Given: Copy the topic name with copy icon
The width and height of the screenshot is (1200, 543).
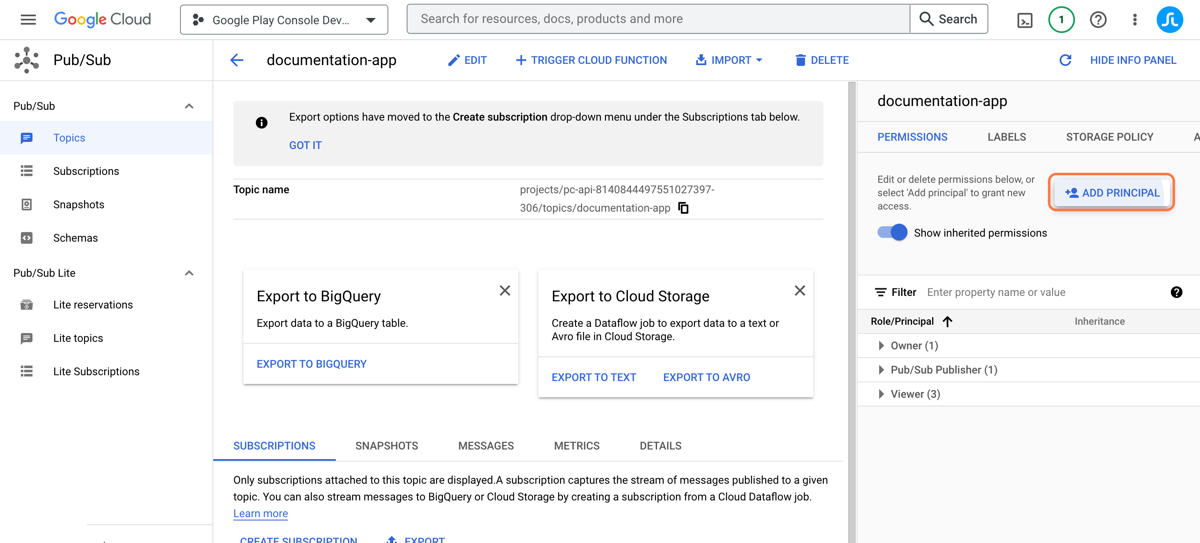Looking at the screenshot, I should (x=683, y=208).
